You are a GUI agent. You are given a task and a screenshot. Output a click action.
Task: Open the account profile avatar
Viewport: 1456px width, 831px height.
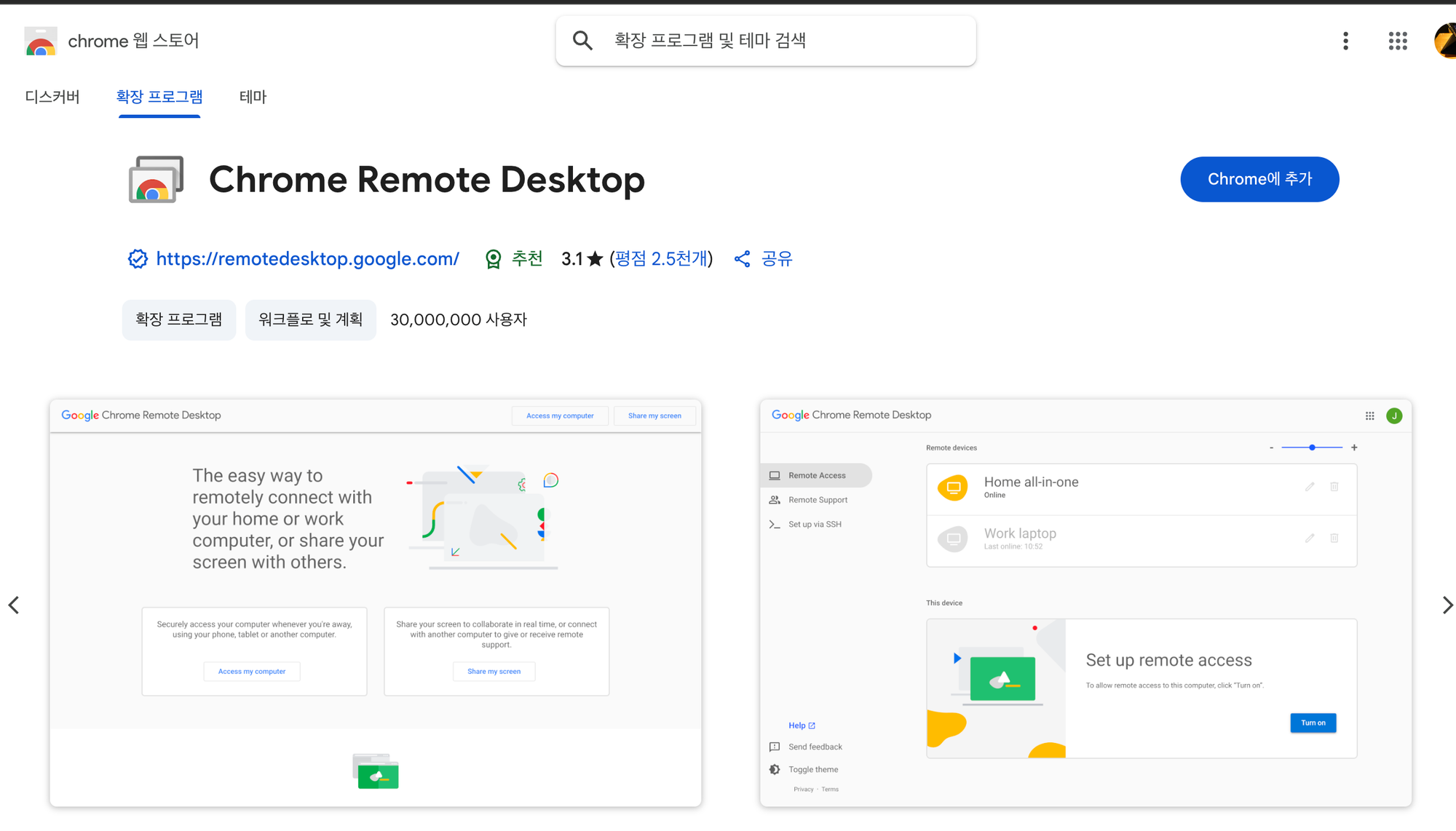tap(1445, 41)
